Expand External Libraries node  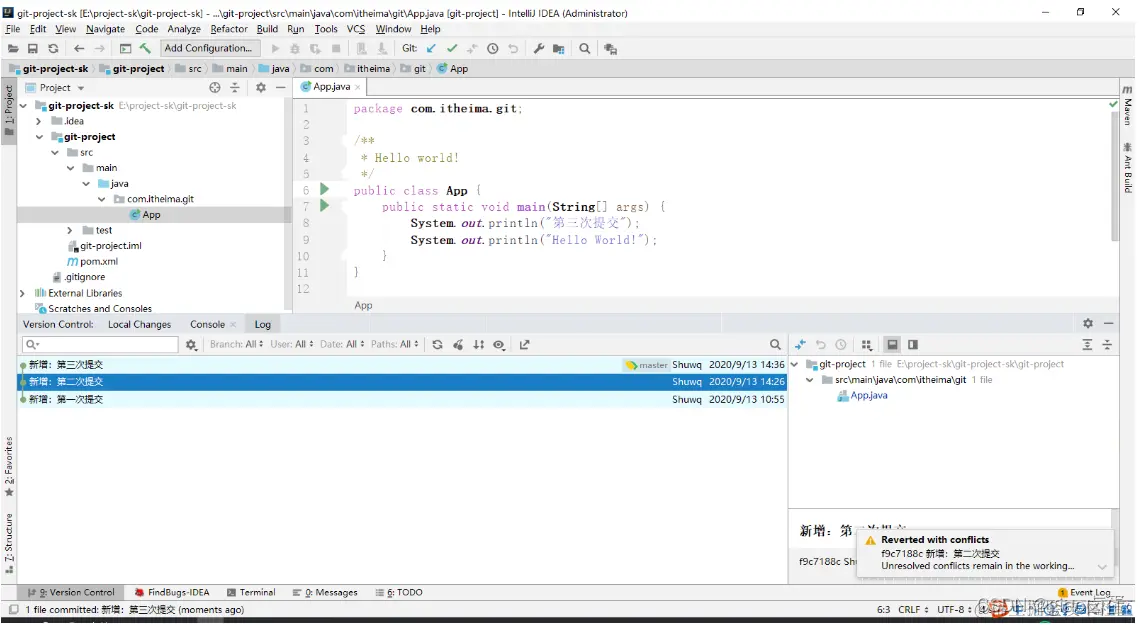[x=23, y=294]
